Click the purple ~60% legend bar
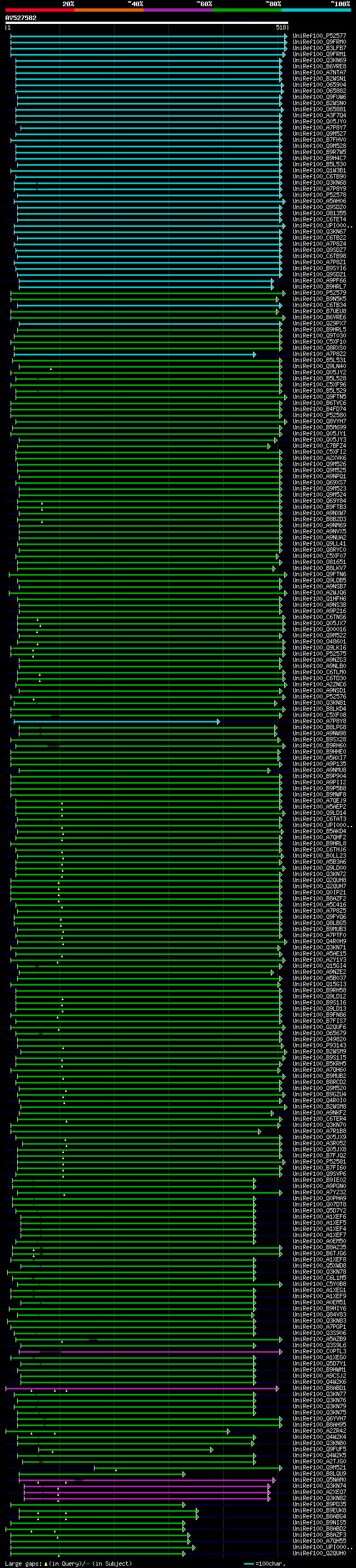This screenshot has width=356, height=1568. tap(177, 10)
